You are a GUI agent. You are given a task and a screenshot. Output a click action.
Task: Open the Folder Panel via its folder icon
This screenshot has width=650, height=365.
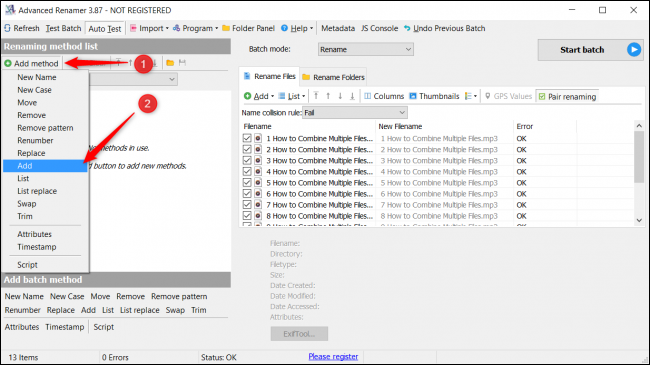[x=226, y=28]
